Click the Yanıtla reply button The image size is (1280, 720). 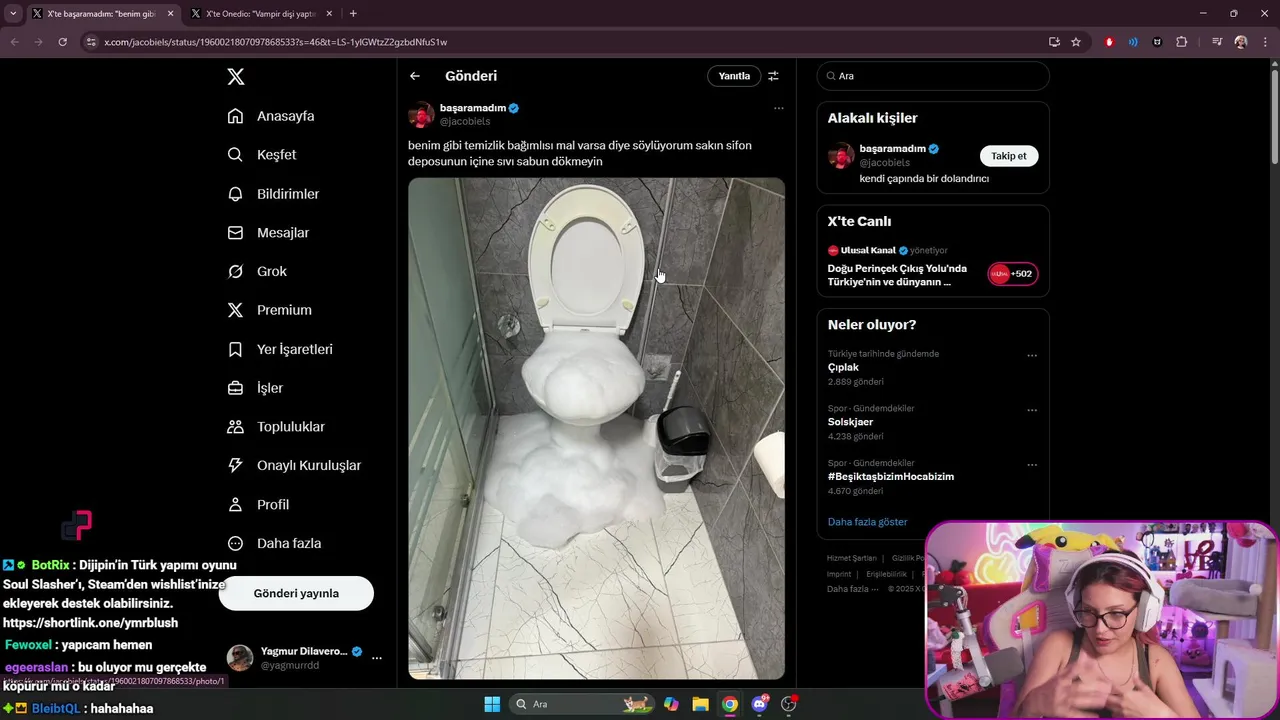pos(734,76)
